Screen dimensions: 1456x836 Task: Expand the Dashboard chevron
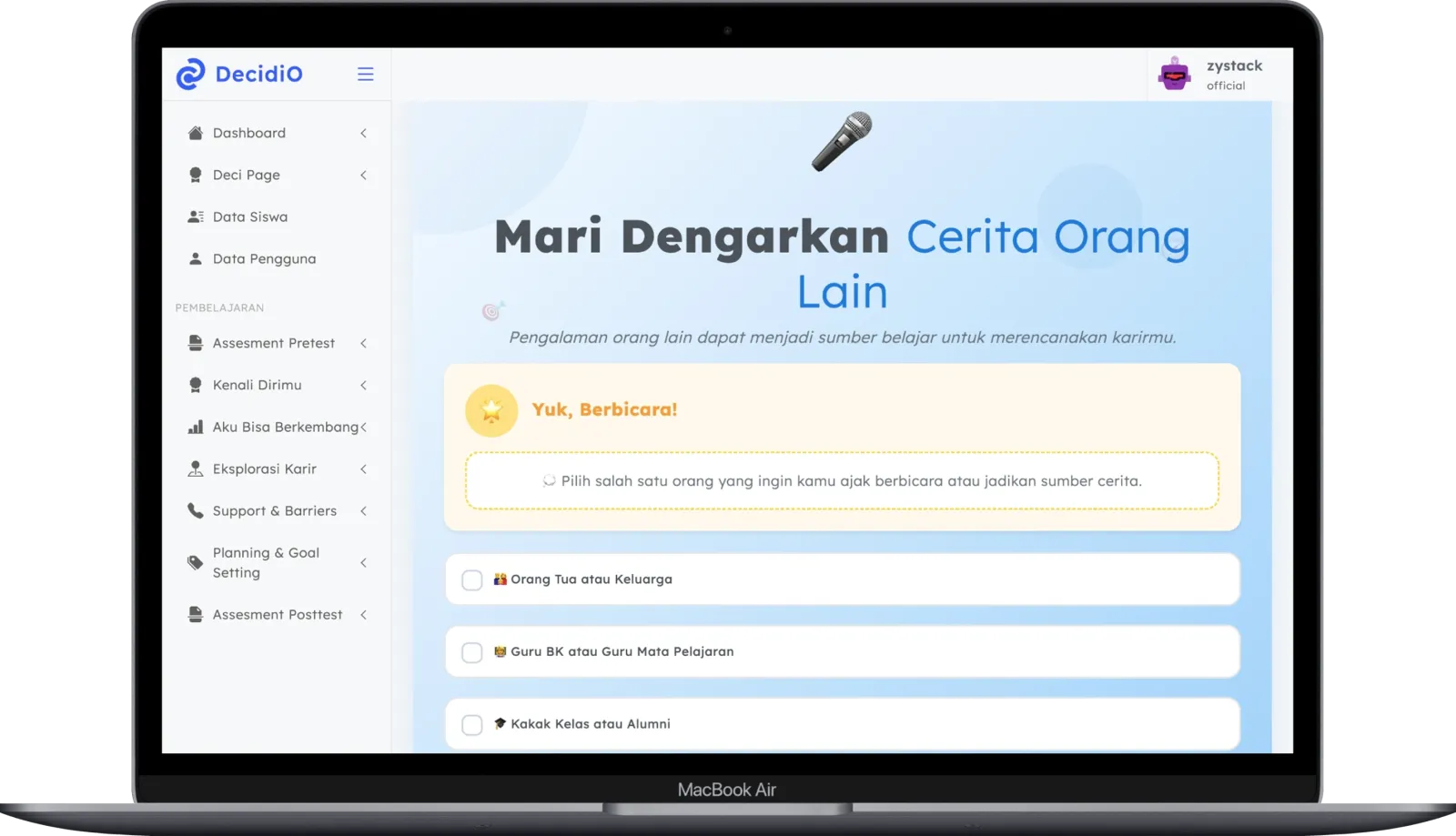pyautogui.click(x=363, y=133)
